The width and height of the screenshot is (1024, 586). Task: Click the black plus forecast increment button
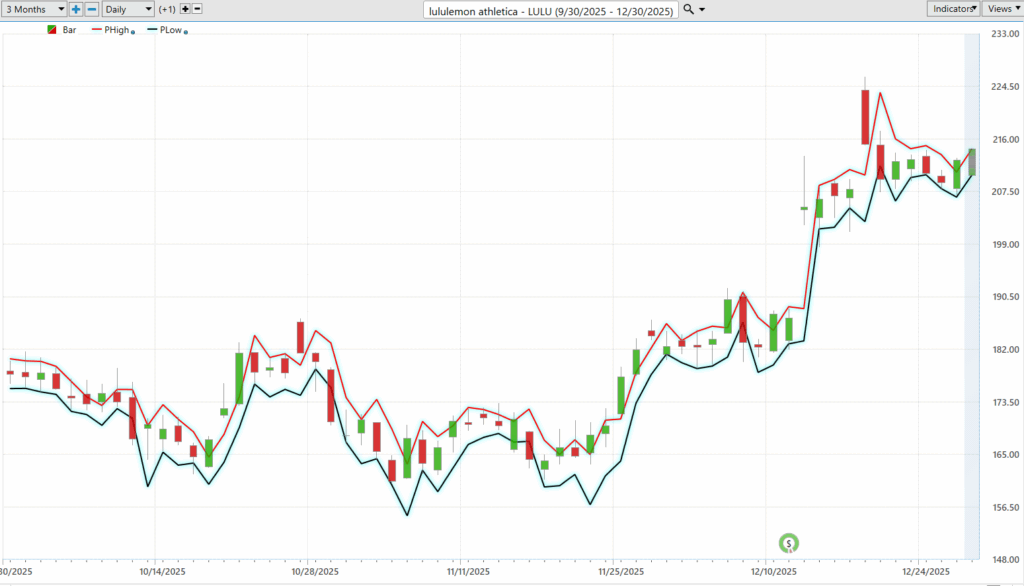[x=185, y=8]
